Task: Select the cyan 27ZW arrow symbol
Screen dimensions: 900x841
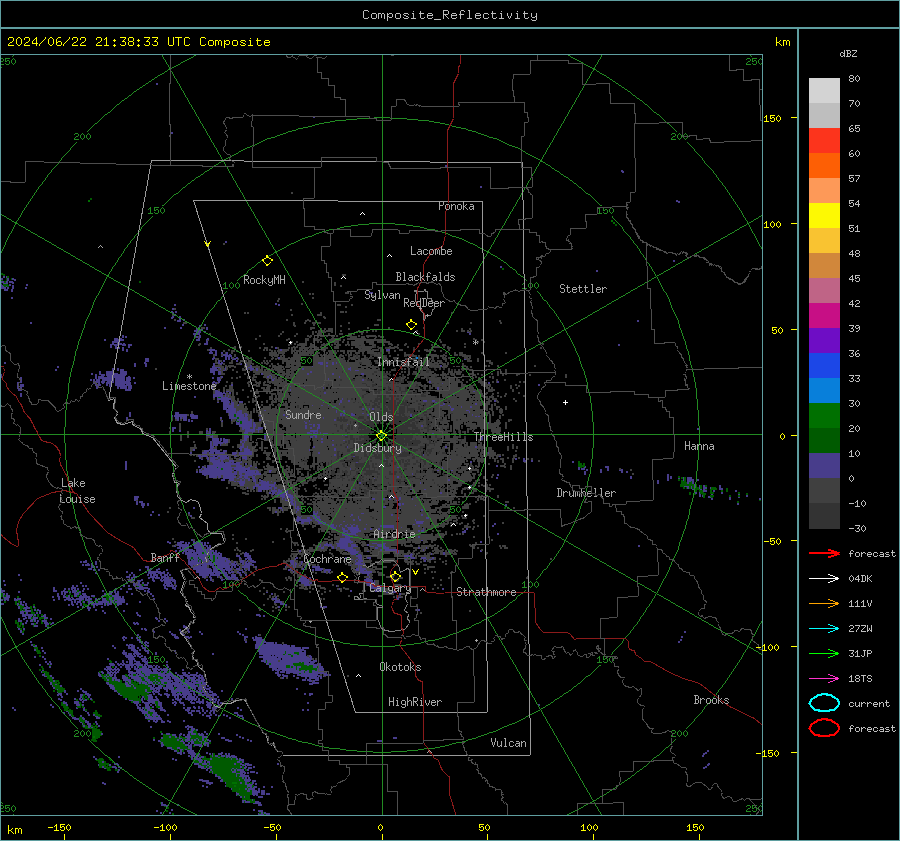Action: 824,629
